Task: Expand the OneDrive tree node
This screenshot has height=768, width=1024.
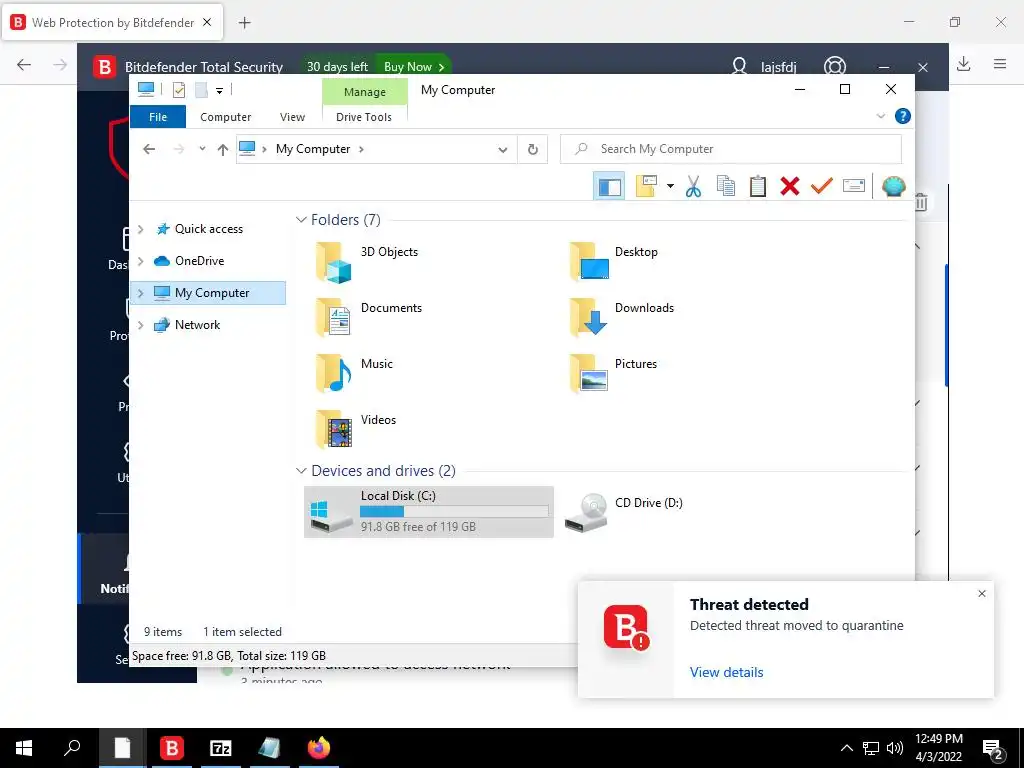Action: (140, 261)
